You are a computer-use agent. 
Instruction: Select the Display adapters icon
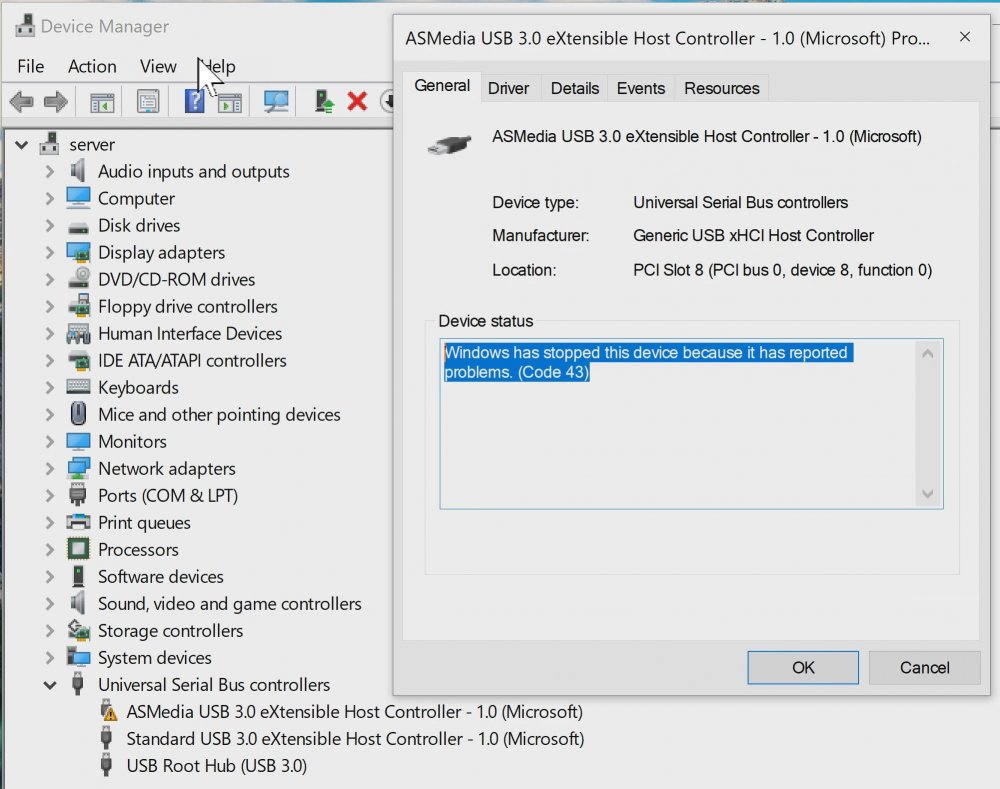click(78, 253)
